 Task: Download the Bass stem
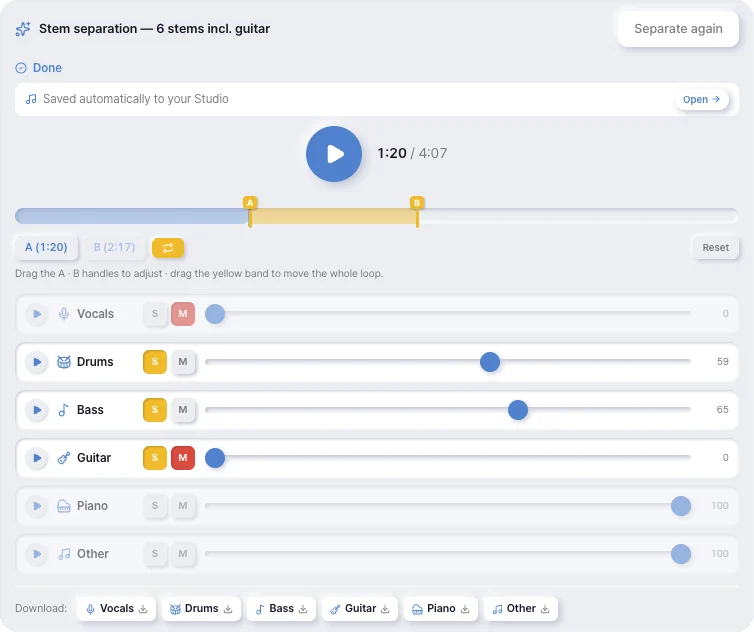(x=281, y=609)
